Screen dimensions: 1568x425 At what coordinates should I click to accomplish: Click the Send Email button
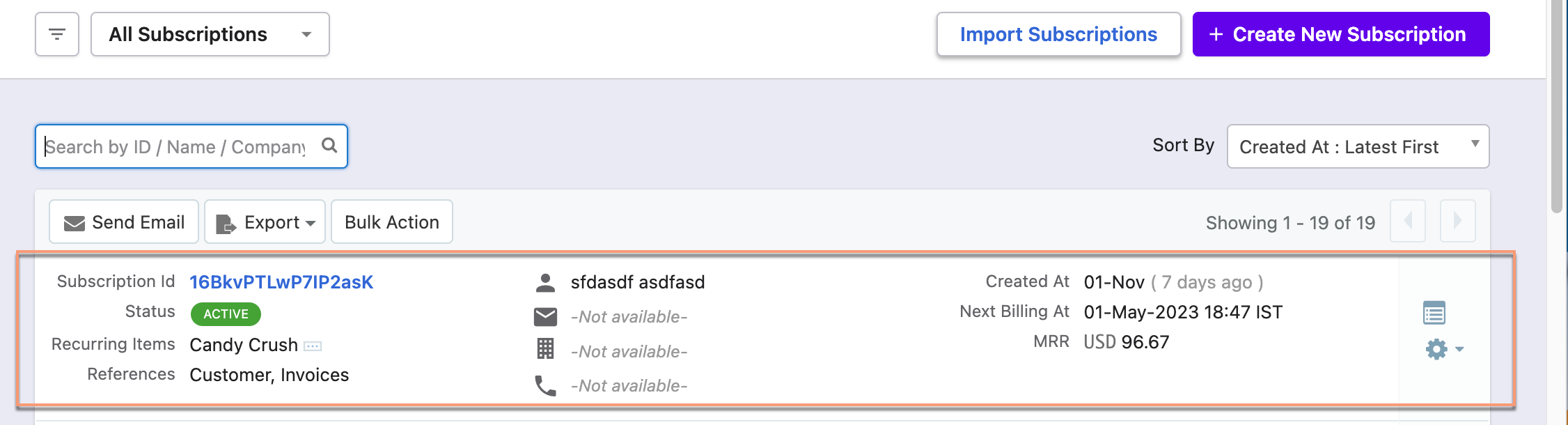(x=124, y=222)
